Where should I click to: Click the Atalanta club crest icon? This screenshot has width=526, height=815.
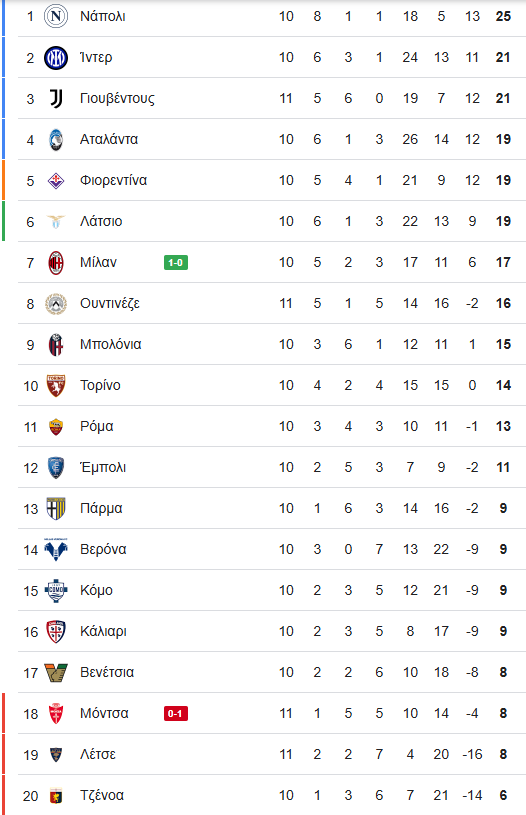(x=56, y=139)
